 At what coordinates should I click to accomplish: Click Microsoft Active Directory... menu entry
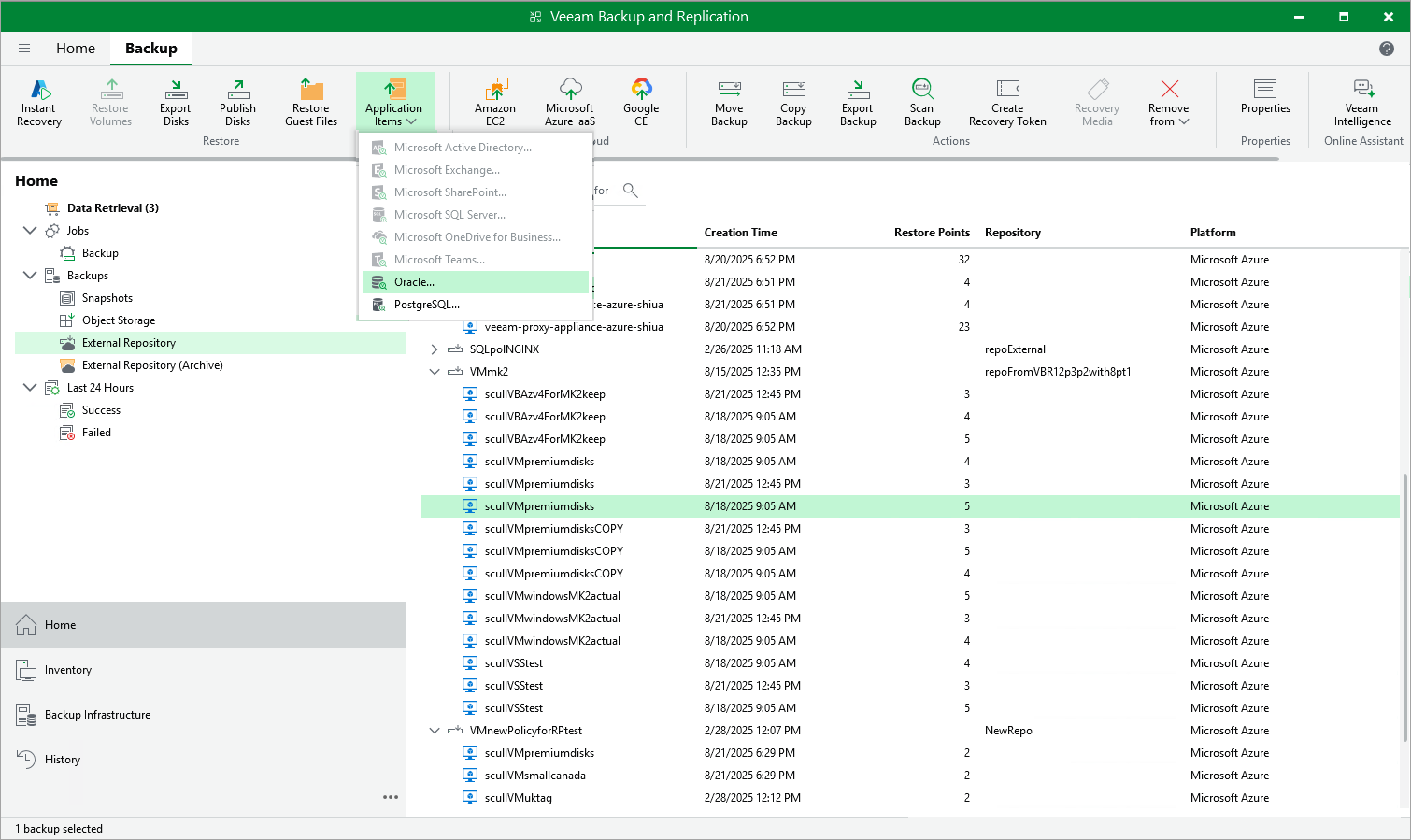point(476,148)
